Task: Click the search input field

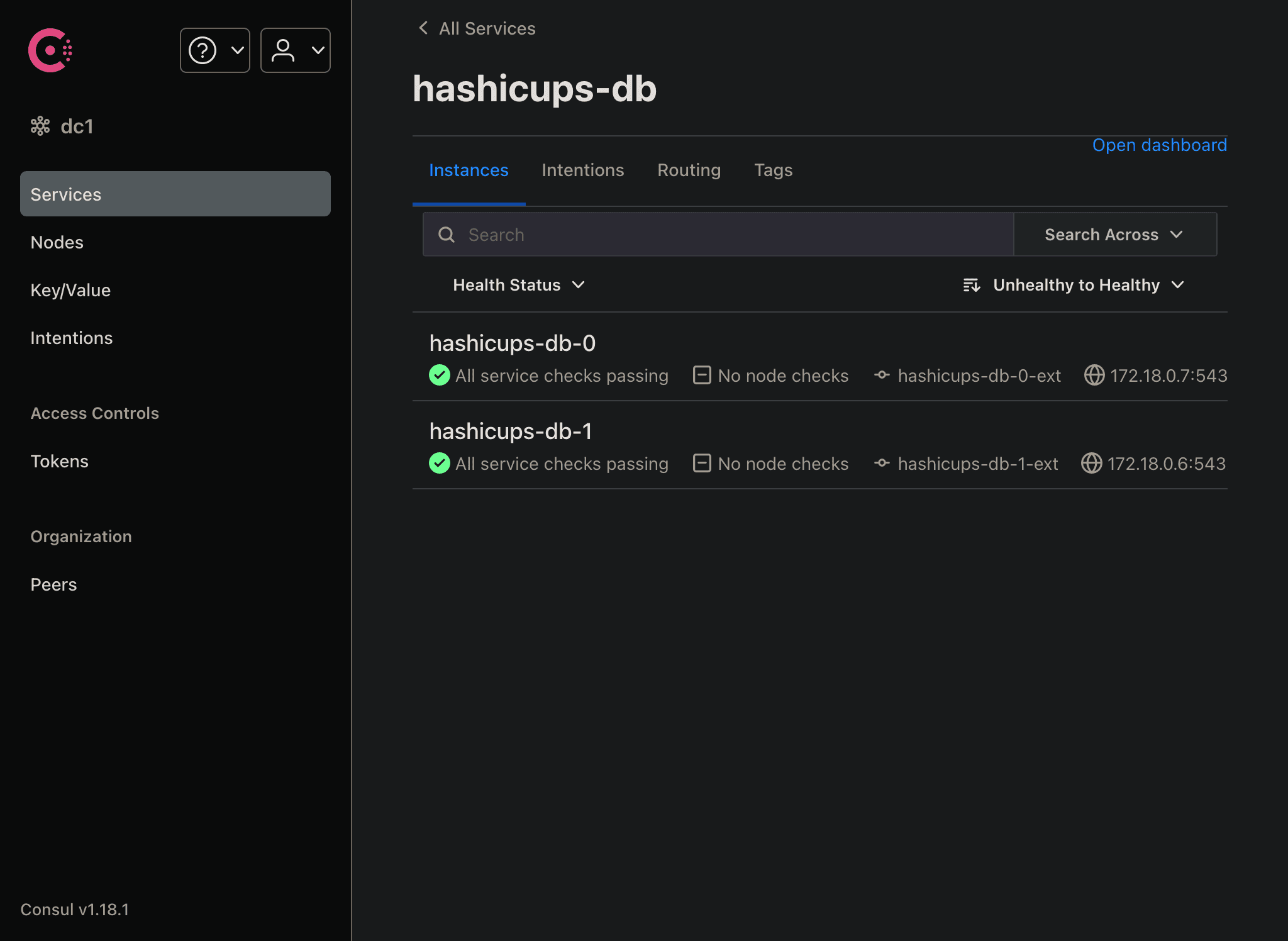Action: (x=718, y=233)
